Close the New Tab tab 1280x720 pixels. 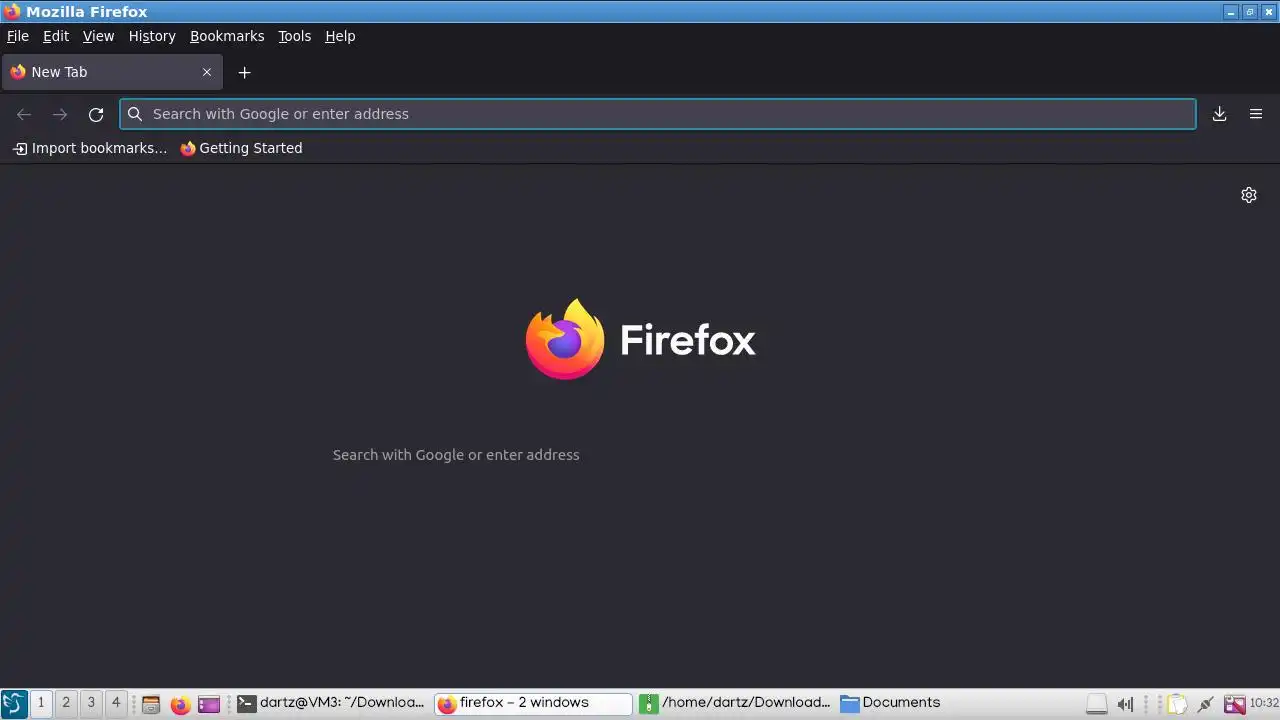[x=207, y=72]
